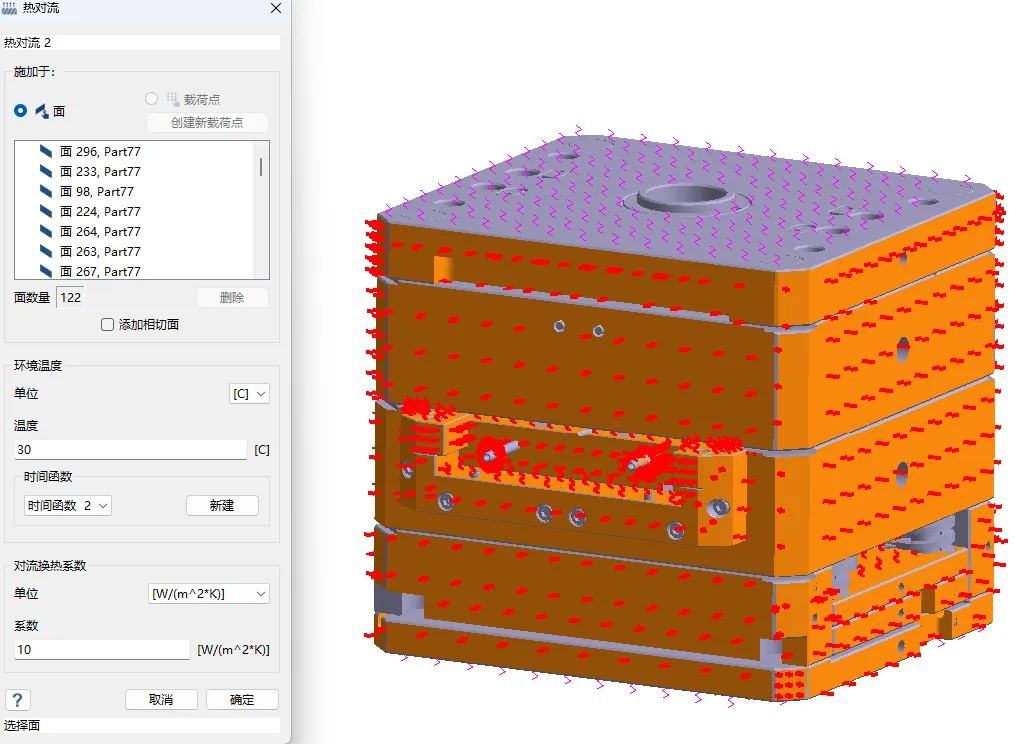Screen dimensions: 1017x744
Task: Click the 新建 time function button
Action: tap(222, 506)
